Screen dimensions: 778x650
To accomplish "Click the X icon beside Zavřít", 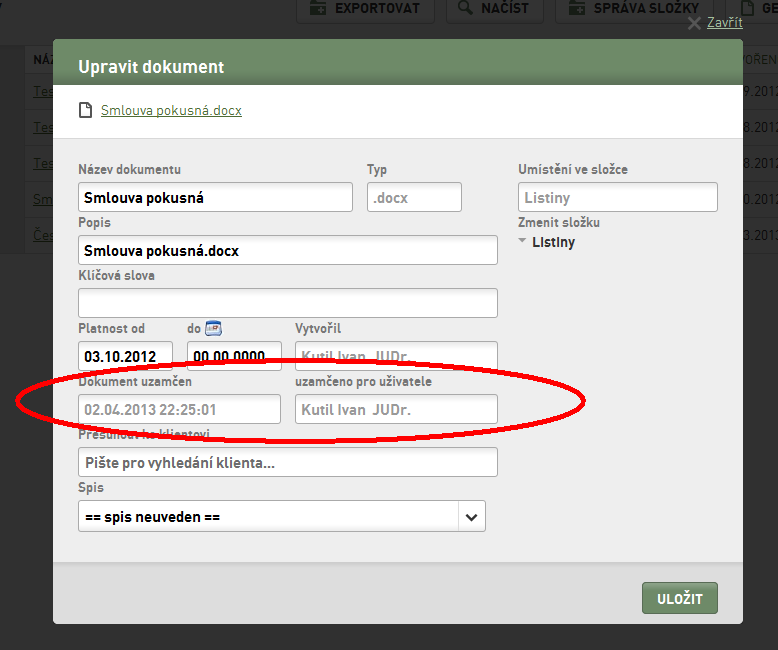I will pyautogui.click(x=694, y=23).
